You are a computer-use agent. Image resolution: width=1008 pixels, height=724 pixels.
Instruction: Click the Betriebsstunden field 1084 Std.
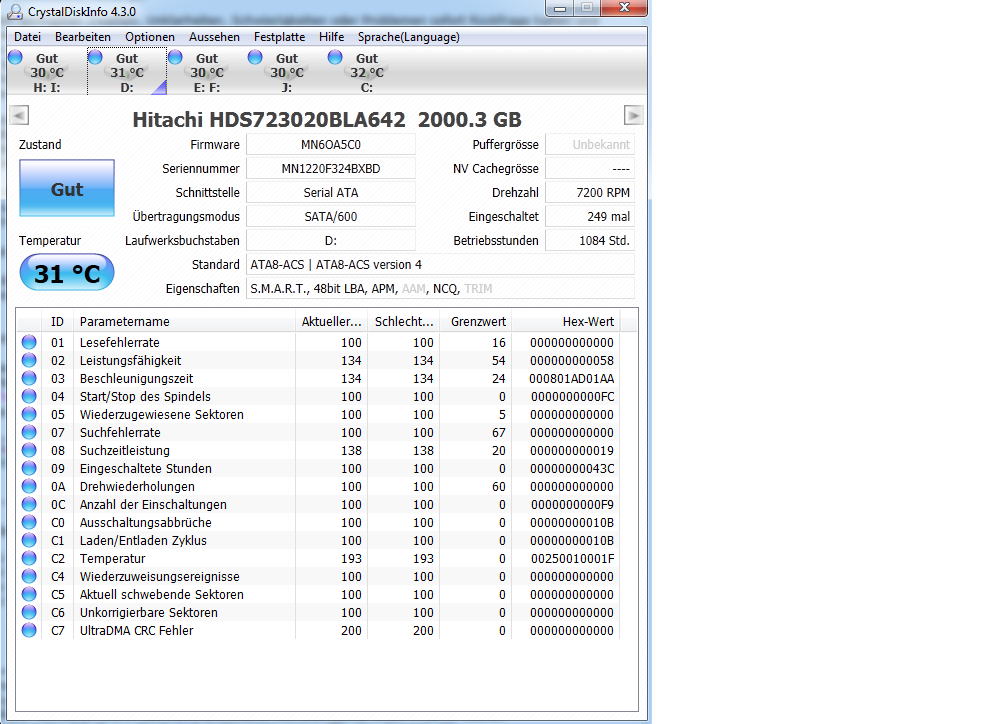click(x=590, y=240)
